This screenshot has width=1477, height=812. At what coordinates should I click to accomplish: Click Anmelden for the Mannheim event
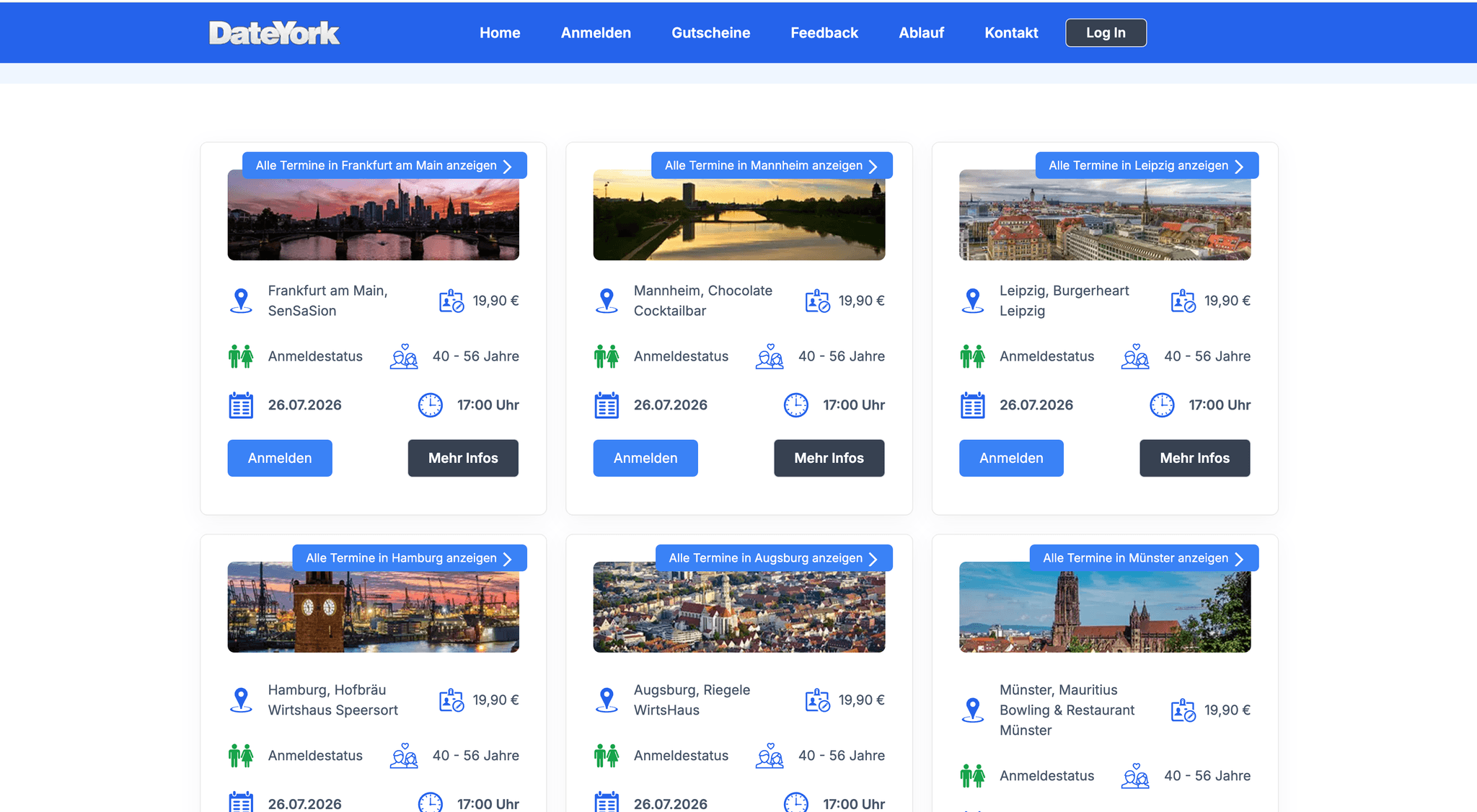[x=645, y=458]
